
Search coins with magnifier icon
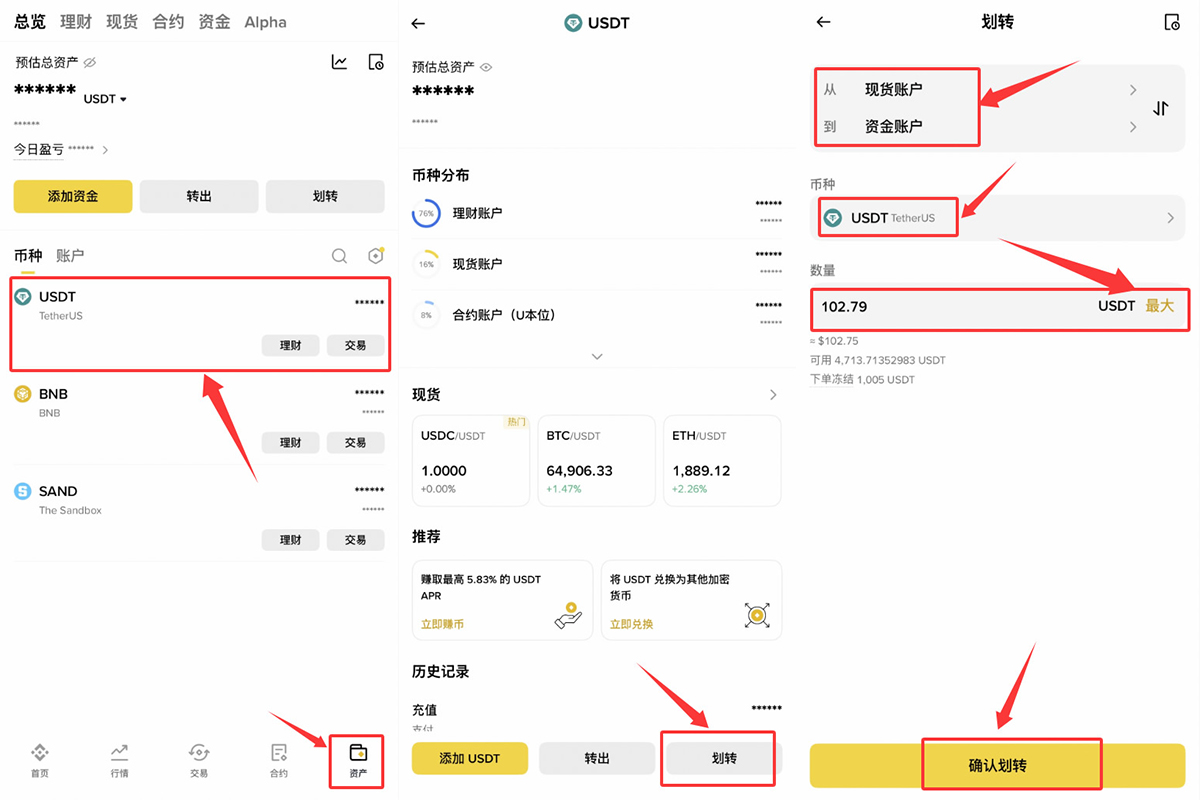coord(339,256)
